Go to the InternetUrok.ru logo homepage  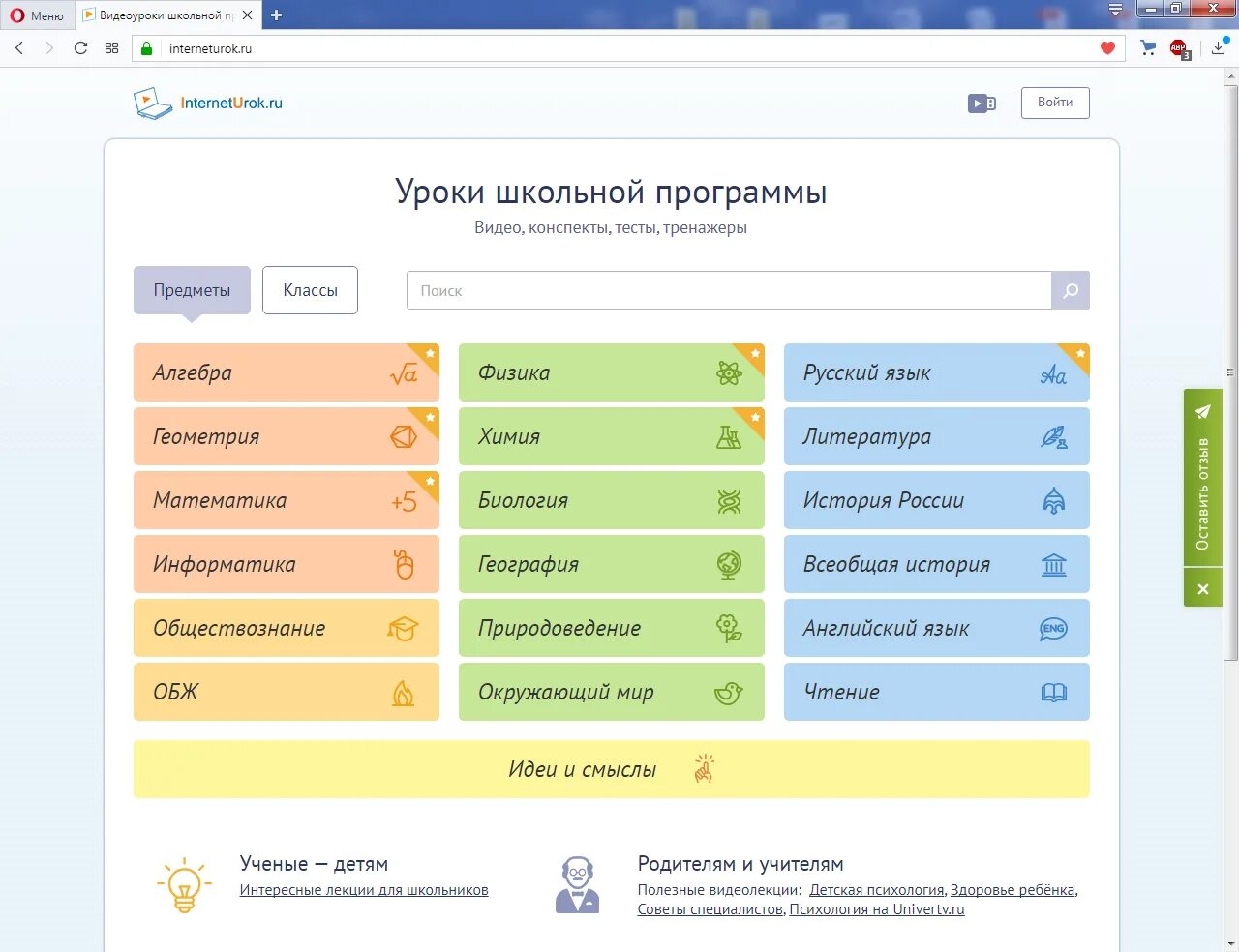pos(208,103)
